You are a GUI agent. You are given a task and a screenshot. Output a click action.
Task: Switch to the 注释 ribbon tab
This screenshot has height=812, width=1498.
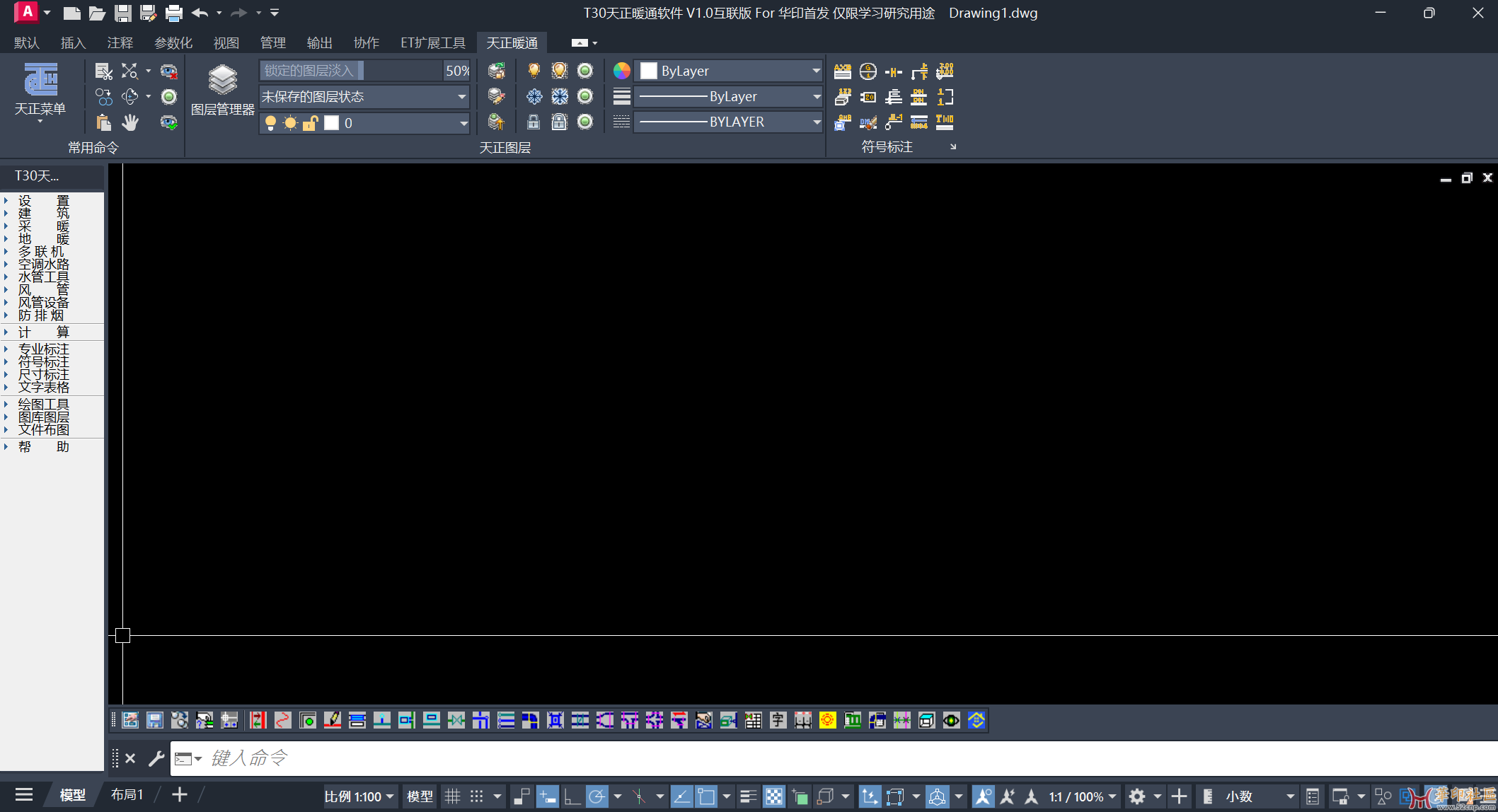[x=120, y=43]
